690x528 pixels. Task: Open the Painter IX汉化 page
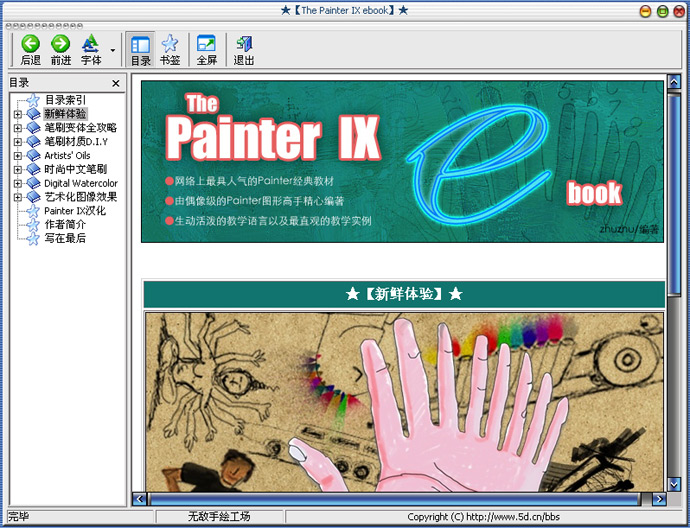point(75,211)
